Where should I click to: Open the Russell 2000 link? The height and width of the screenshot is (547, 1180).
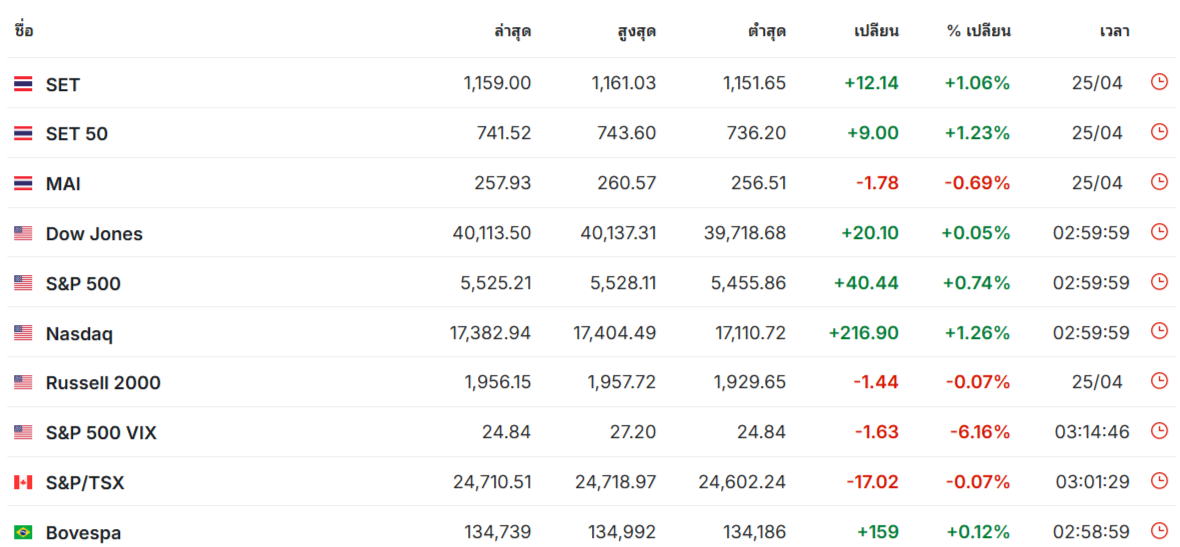[x=103, y=383]
